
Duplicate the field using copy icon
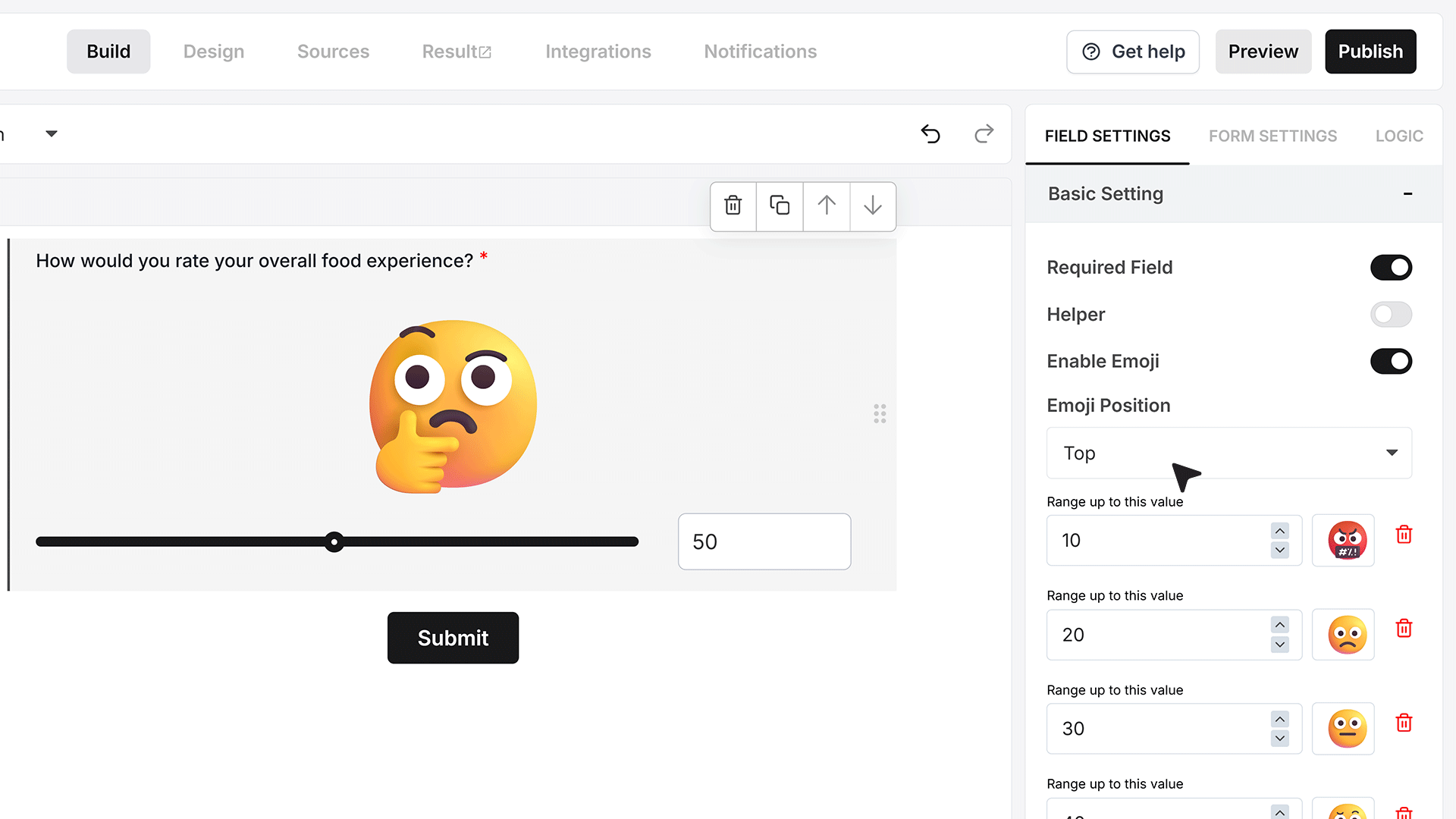780,206
